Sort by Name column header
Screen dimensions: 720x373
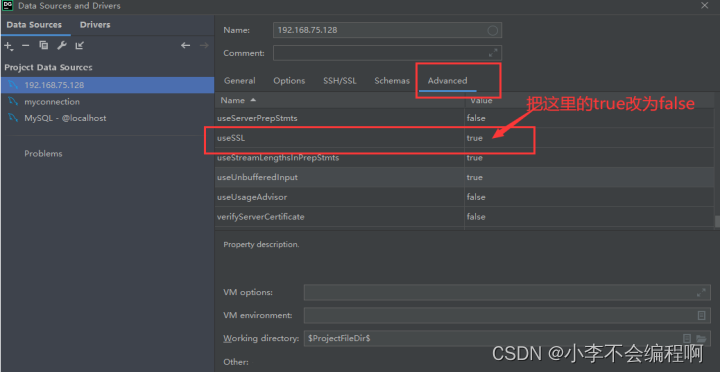[339, 100]
